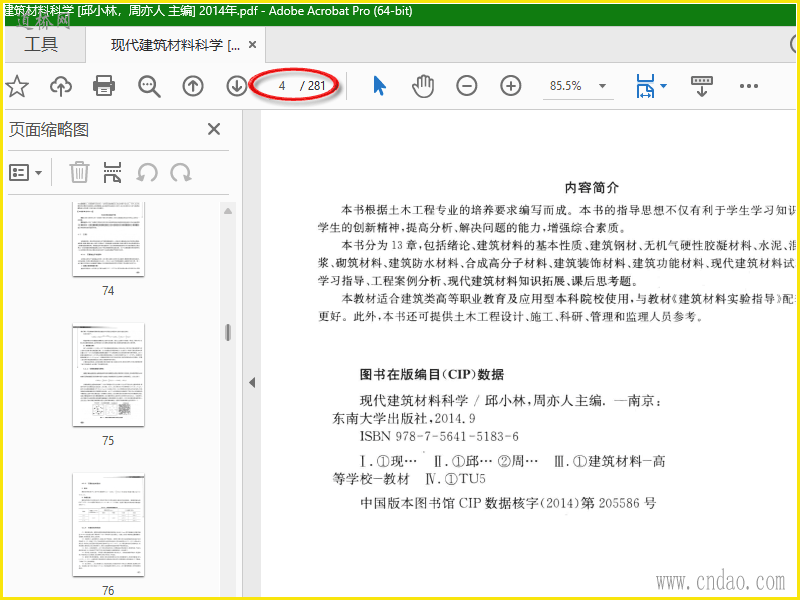Viewport: 800px width, 600px height.
Task: Click the thumbnail label 75
Action: click(x=108, y=441)
